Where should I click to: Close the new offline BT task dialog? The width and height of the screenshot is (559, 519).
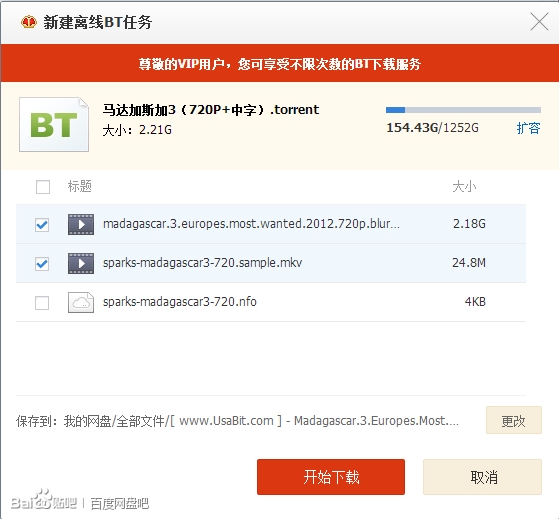(x=539, y=22)
